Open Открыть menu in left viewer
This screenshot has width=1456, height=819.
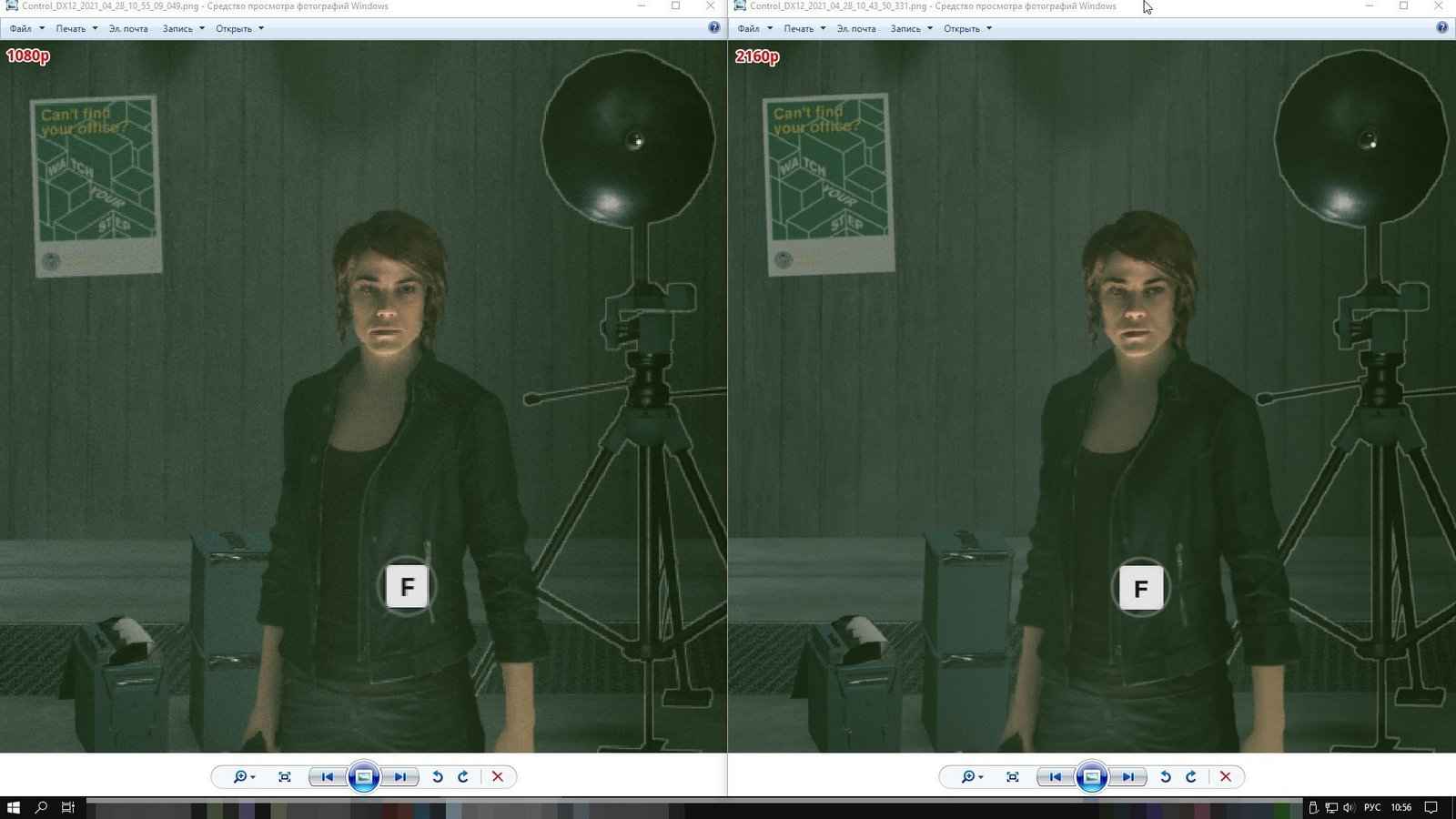tap(239, 28)
